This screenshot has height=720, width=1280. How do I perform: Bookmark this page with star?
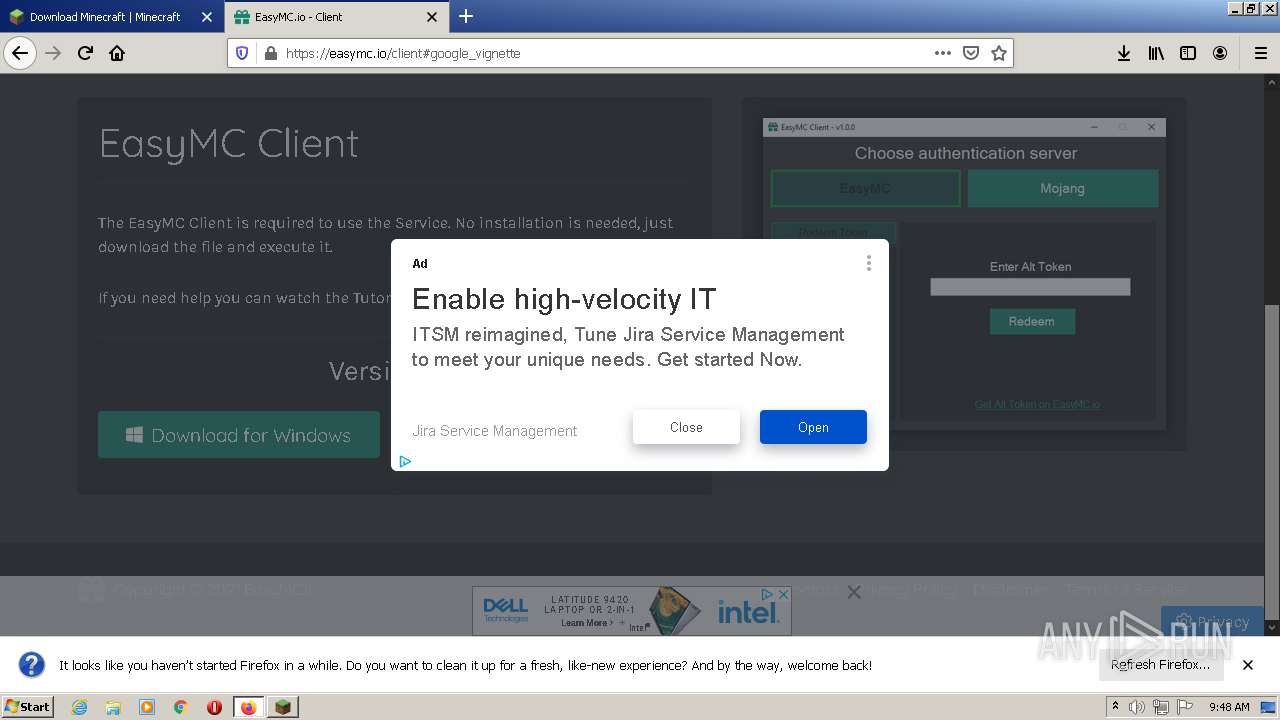tap(998, 53)
